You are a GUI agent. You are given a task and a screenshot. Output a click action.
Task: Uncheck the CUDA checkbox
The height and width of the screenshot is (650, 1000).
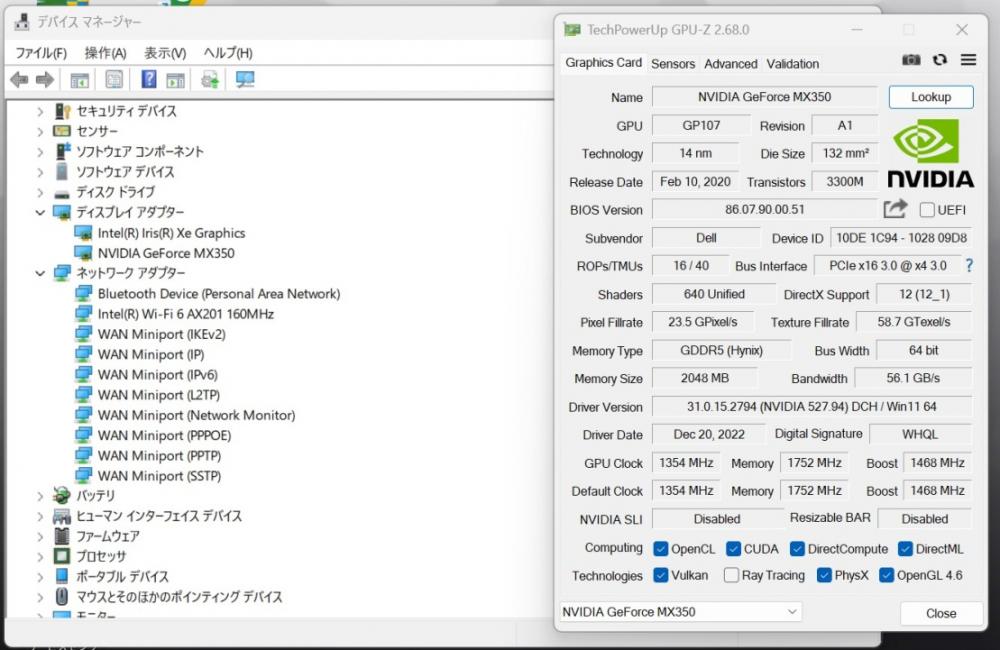pyautogui.click(x=733, y=549)
